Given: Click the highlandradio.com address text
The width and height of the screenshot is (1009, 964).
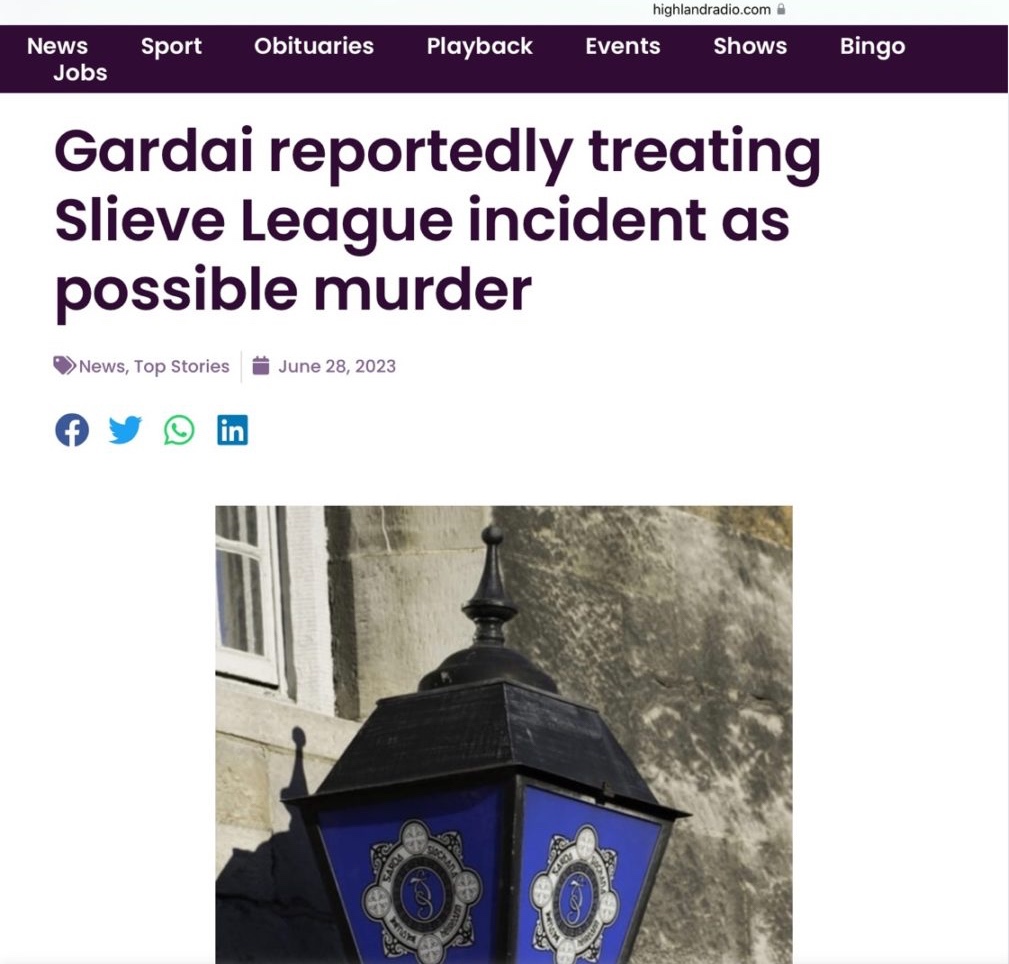Looking at the screenshot, I should (x=711, y=10).
